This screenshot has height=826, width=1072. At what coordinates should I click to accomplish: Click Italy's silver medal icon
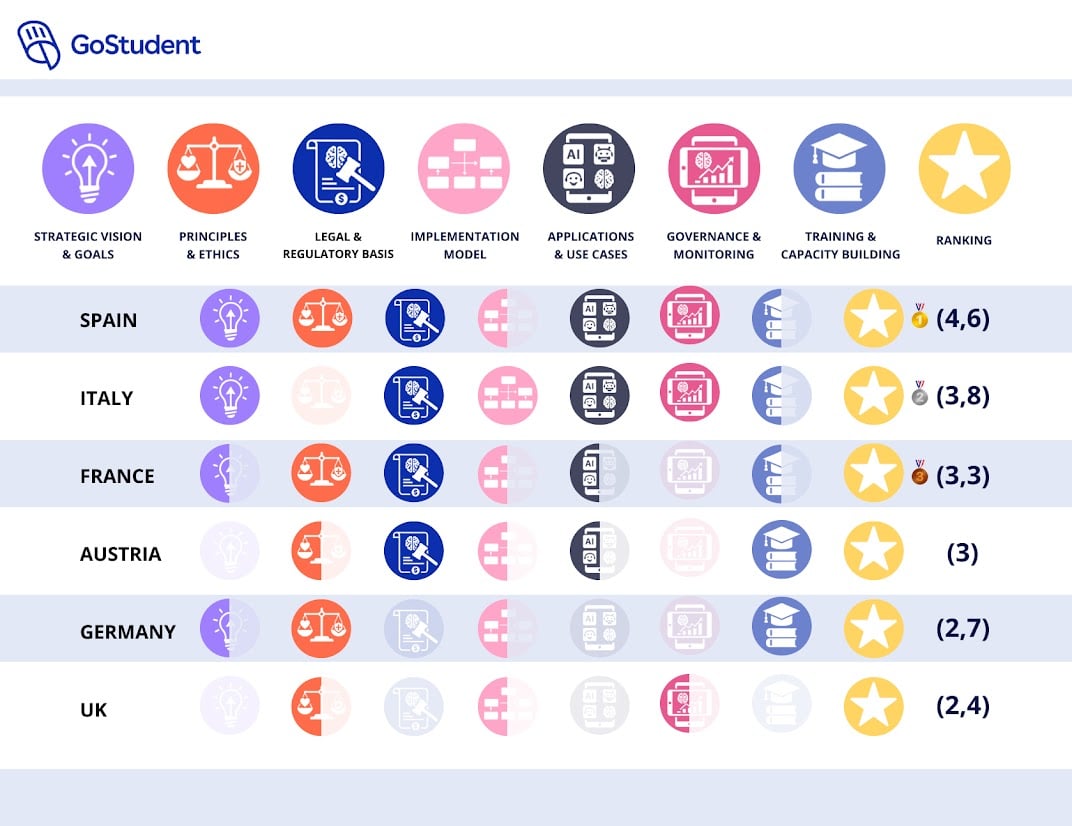920,395
